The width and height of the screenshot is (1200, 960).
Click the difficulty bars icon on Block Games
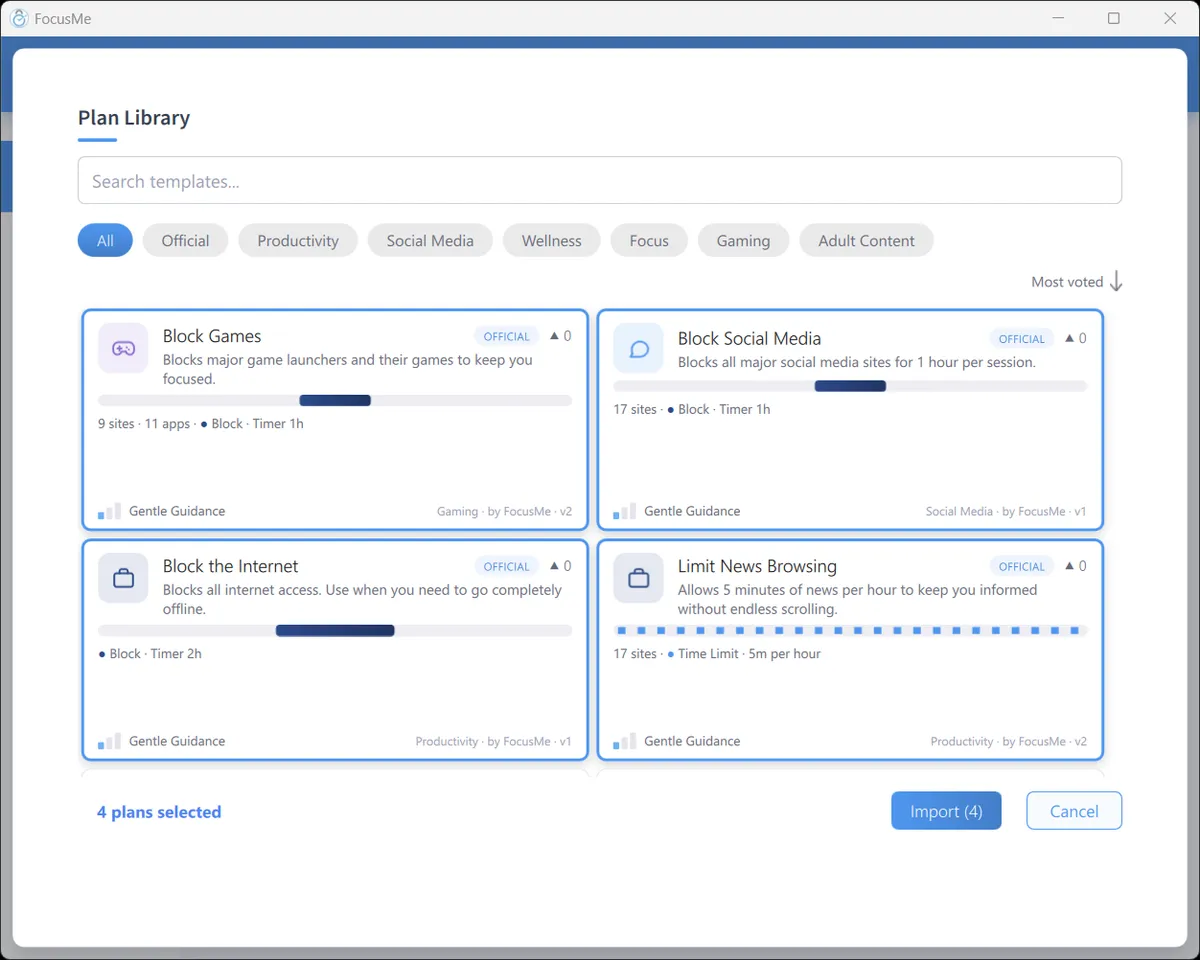point(109,511)
